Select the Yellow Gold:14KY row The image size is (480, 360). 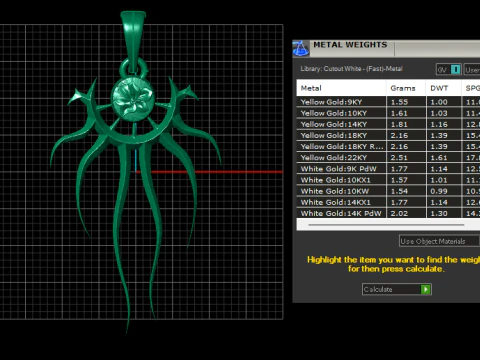(x=388, y=124)
